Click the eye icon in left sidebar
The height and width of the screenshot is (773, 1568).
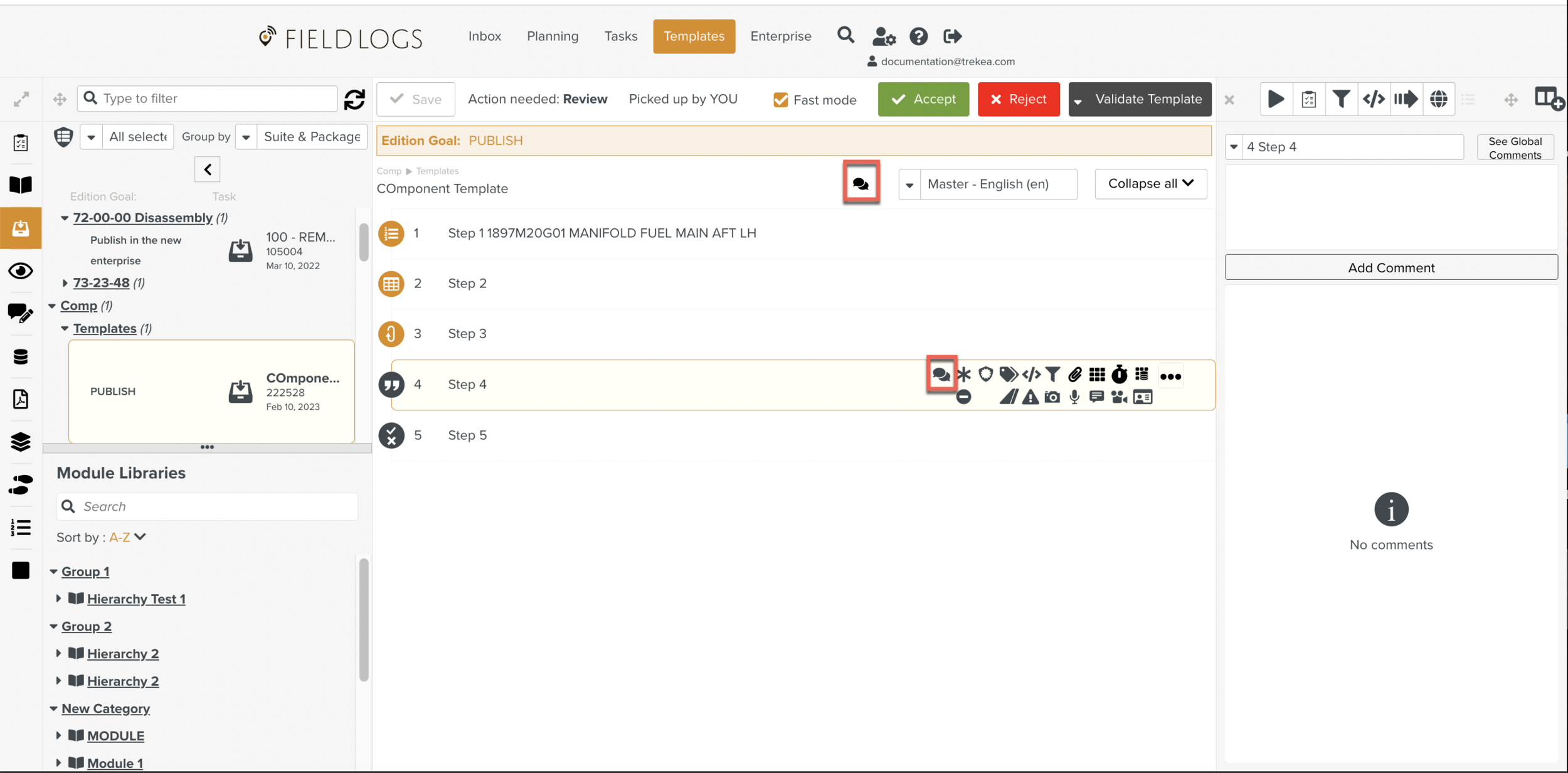point(21,271)
